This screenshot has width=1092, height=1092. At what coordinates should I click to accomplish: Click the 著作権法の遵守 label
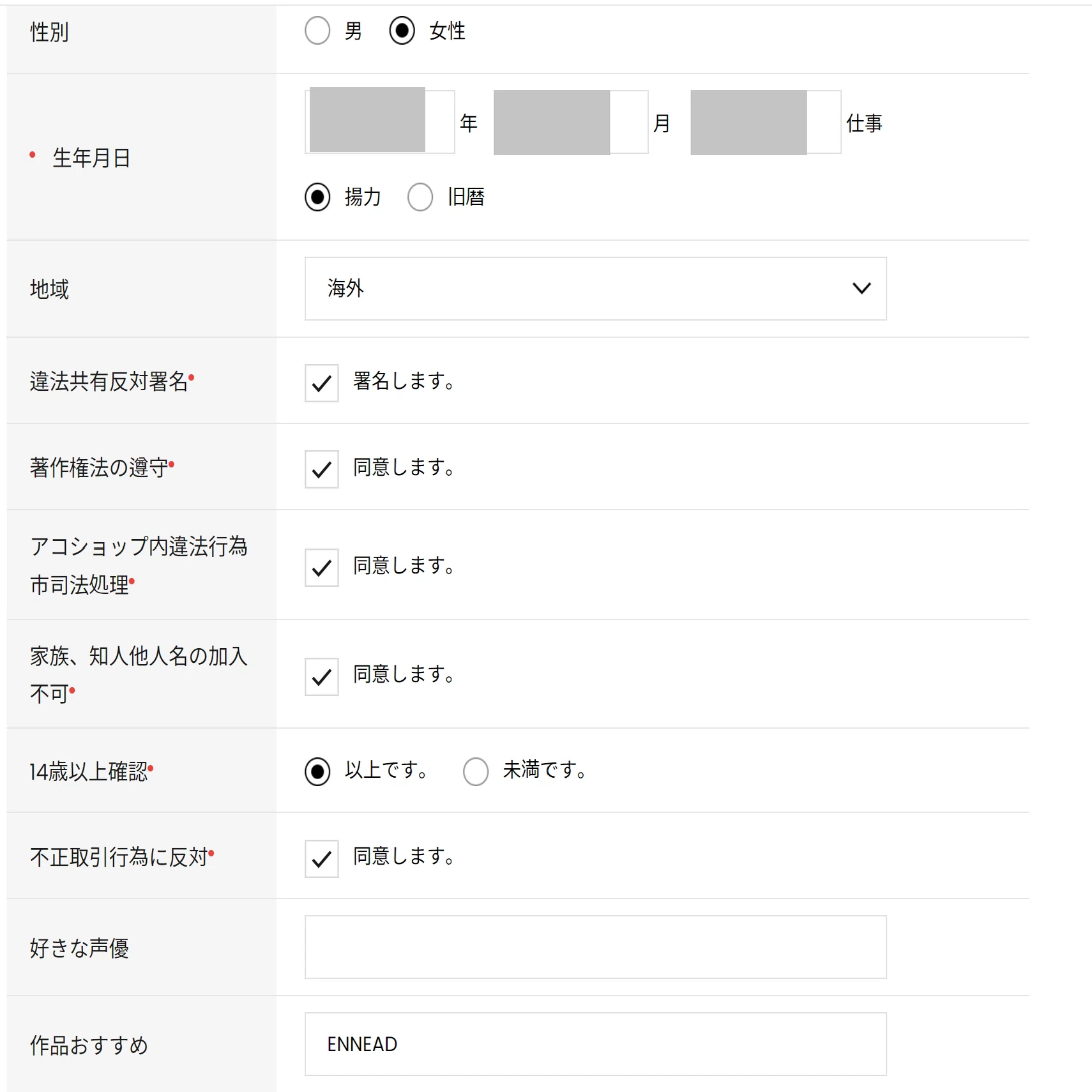coord(99,467)
